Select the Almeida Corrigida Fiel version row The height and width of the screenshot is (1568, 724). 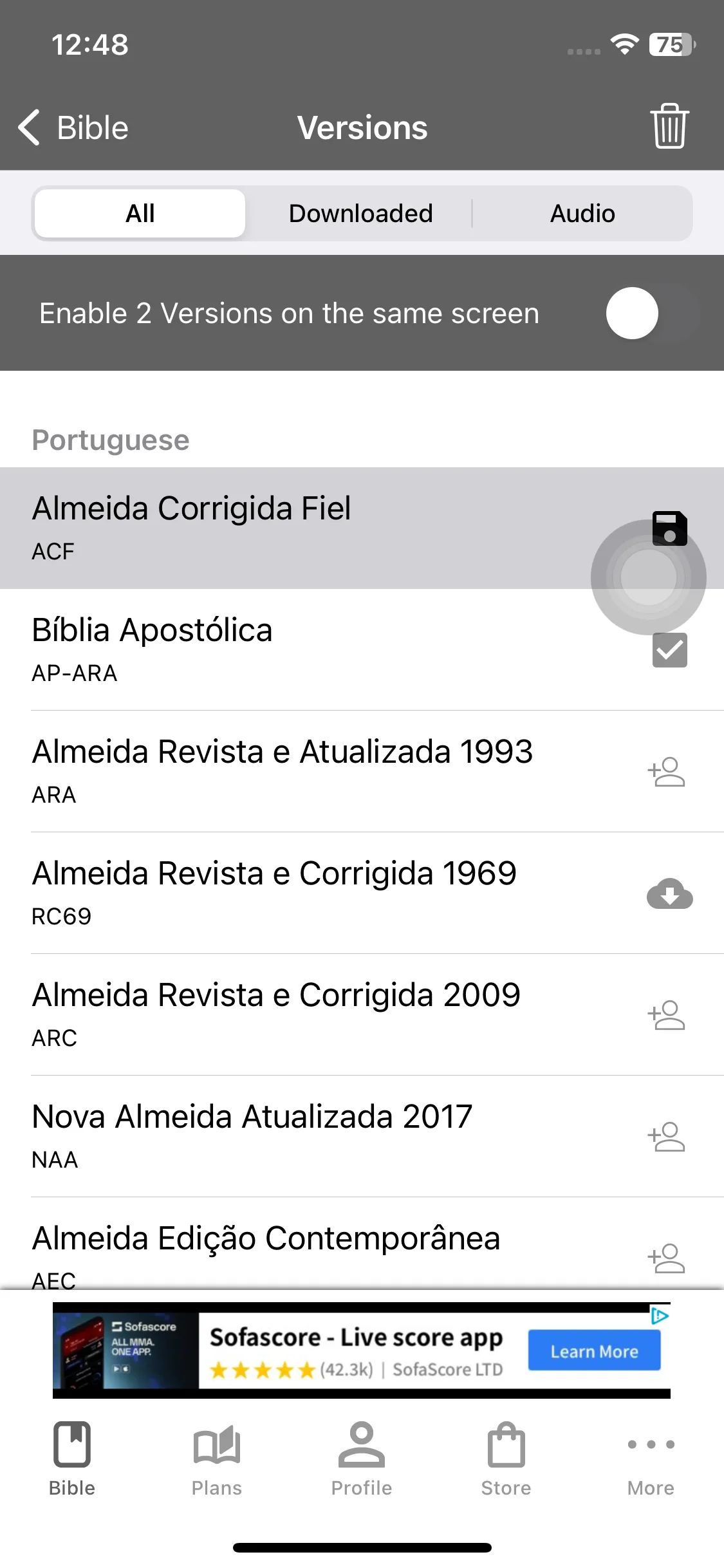click(x=362, y=528)
